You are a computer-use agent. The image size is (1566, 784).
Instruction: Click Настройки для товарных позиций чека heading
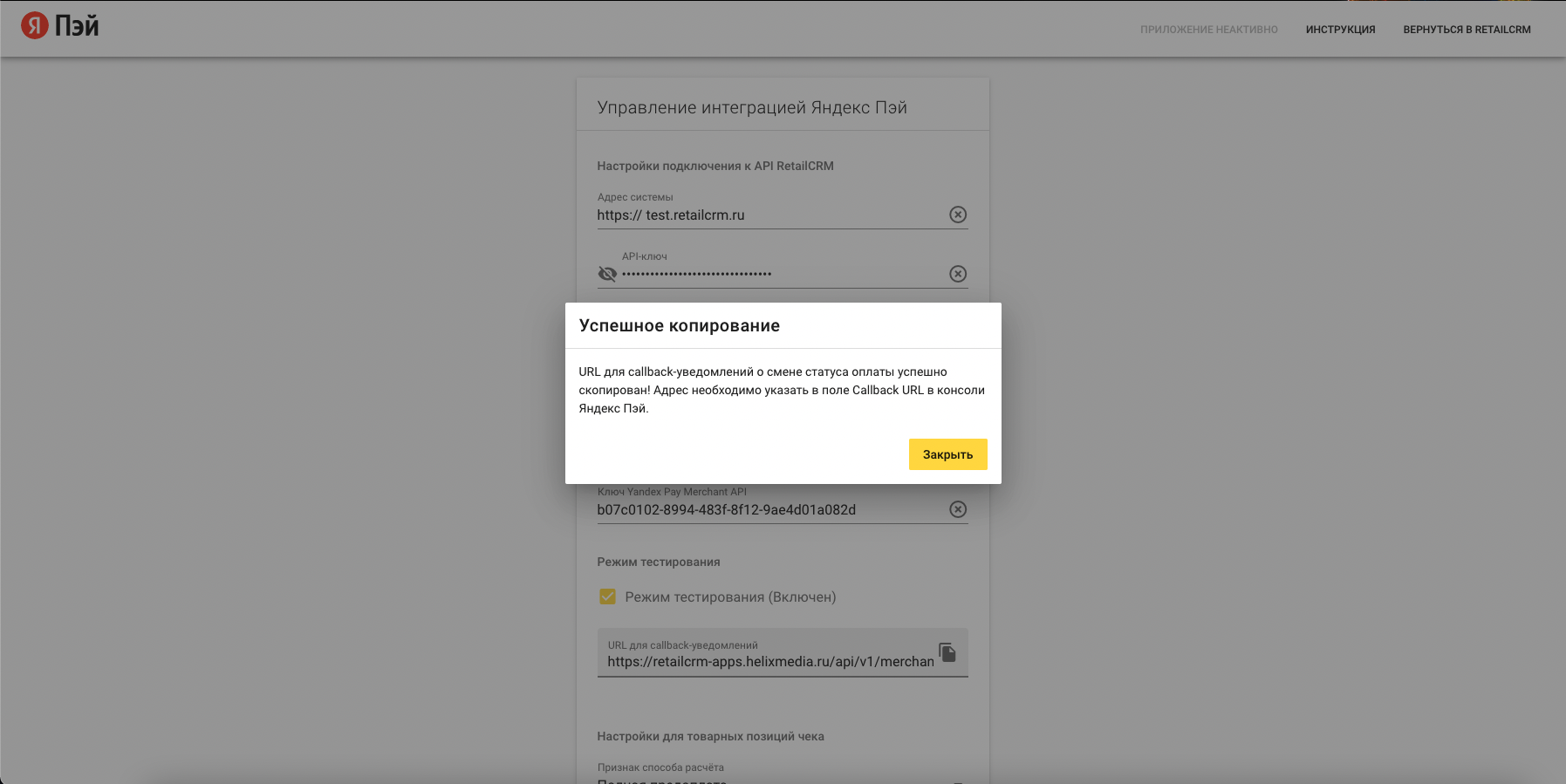[x=710, y=736]
